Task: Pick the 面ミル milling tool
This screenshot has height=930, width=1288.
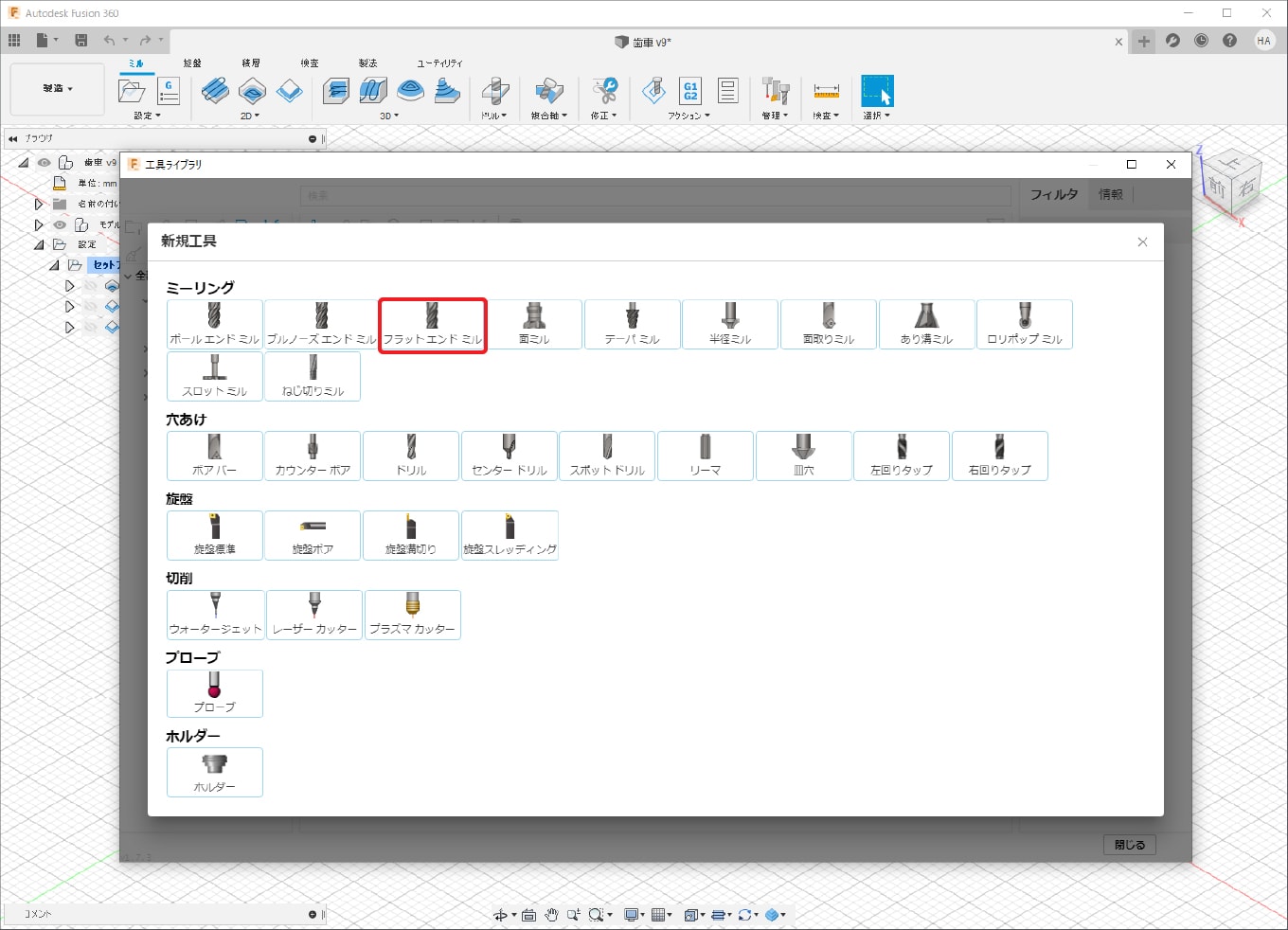Action: coord(534,325)
